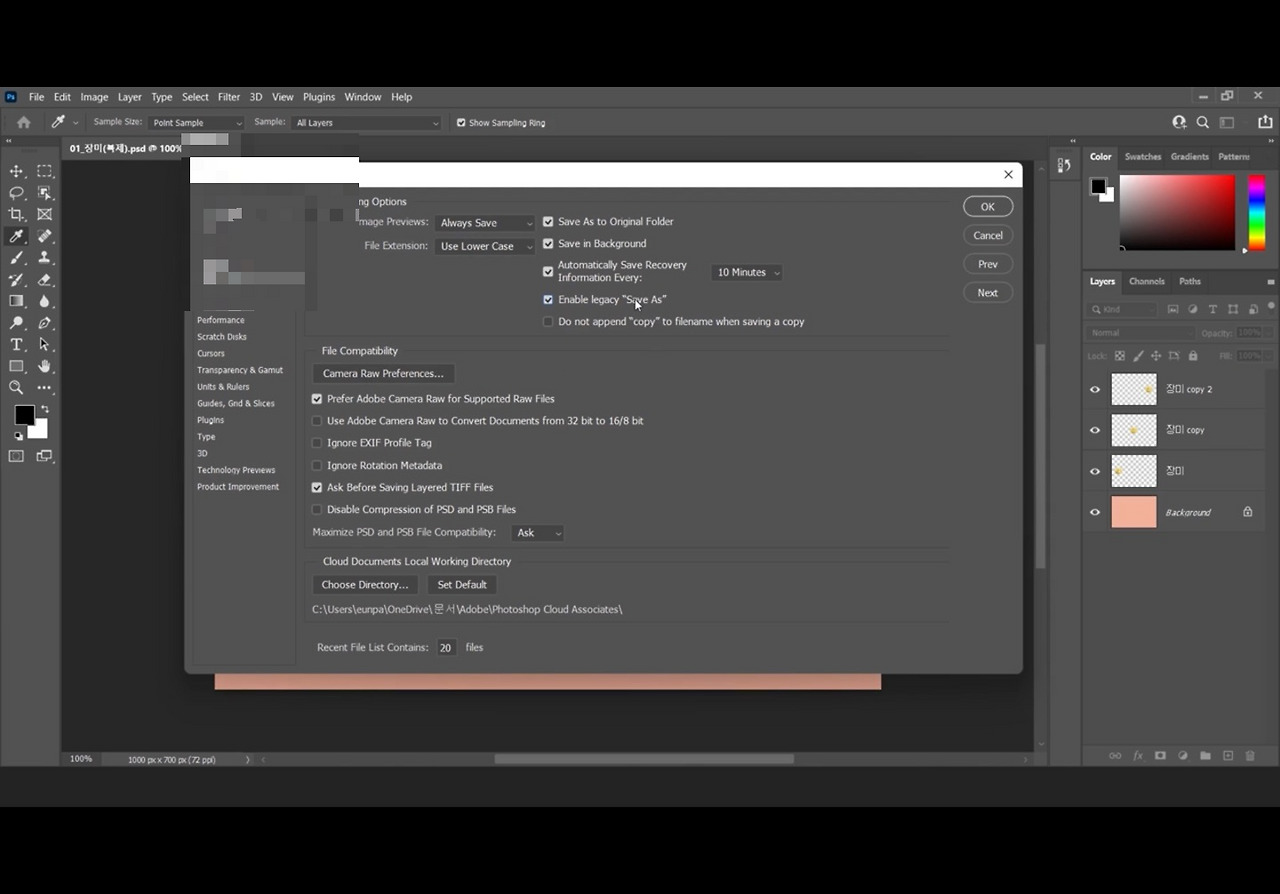1280x894 pixels.
Task: Select the Path Selection arrow tool
Action: 45,345
